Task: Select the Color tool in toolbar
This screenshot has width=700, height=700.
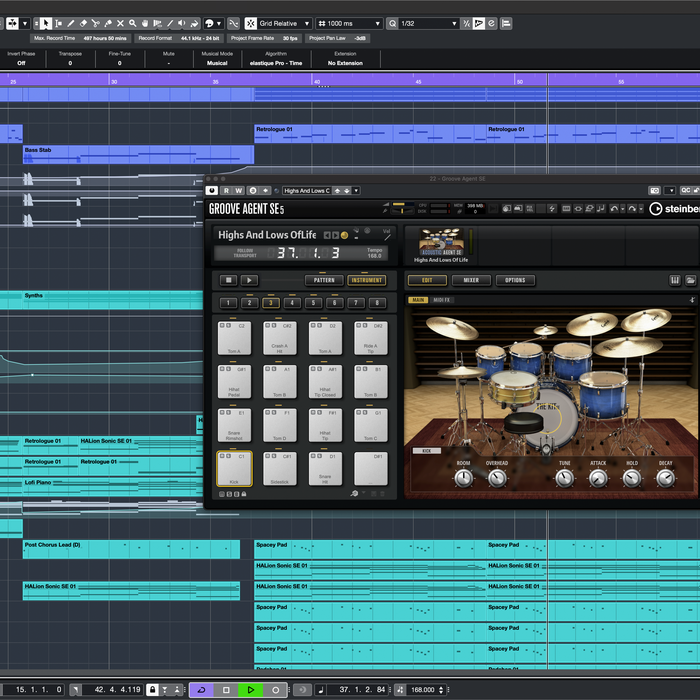Action: pyautogui.click(x=194, y=24)
